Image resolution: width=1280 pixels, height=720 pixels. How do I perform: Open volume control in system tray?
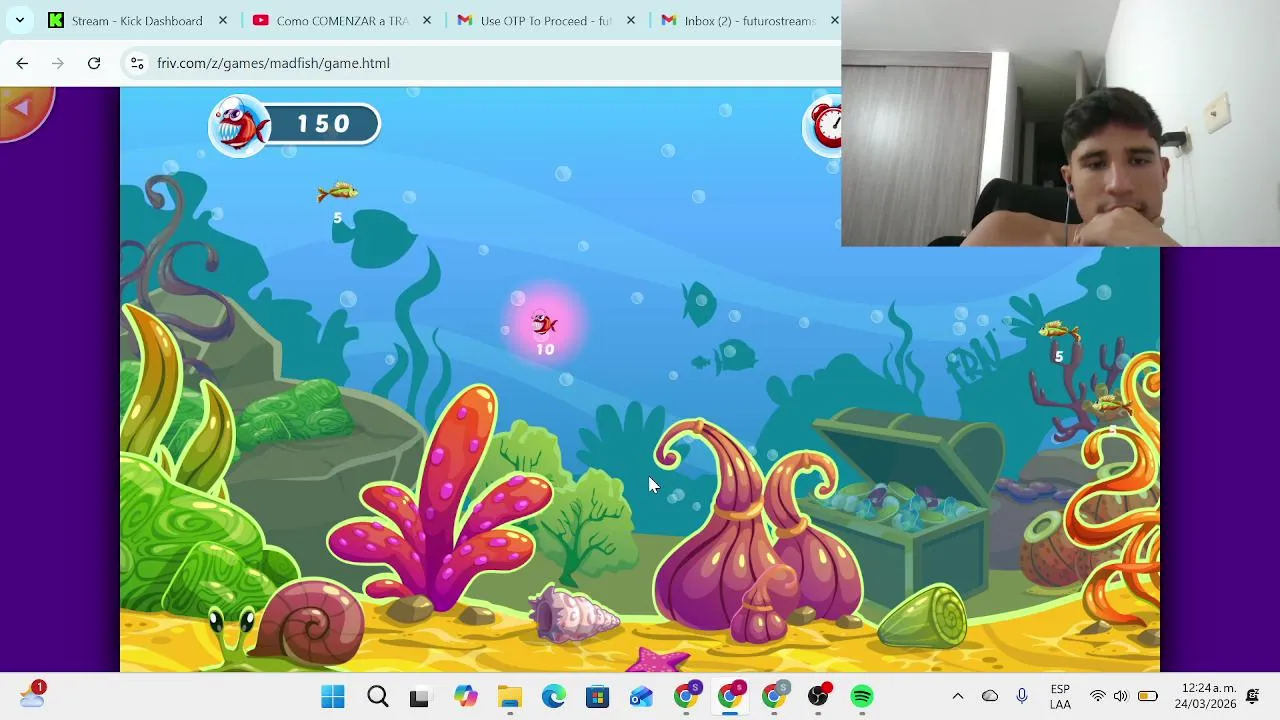tap(1121, 696)
